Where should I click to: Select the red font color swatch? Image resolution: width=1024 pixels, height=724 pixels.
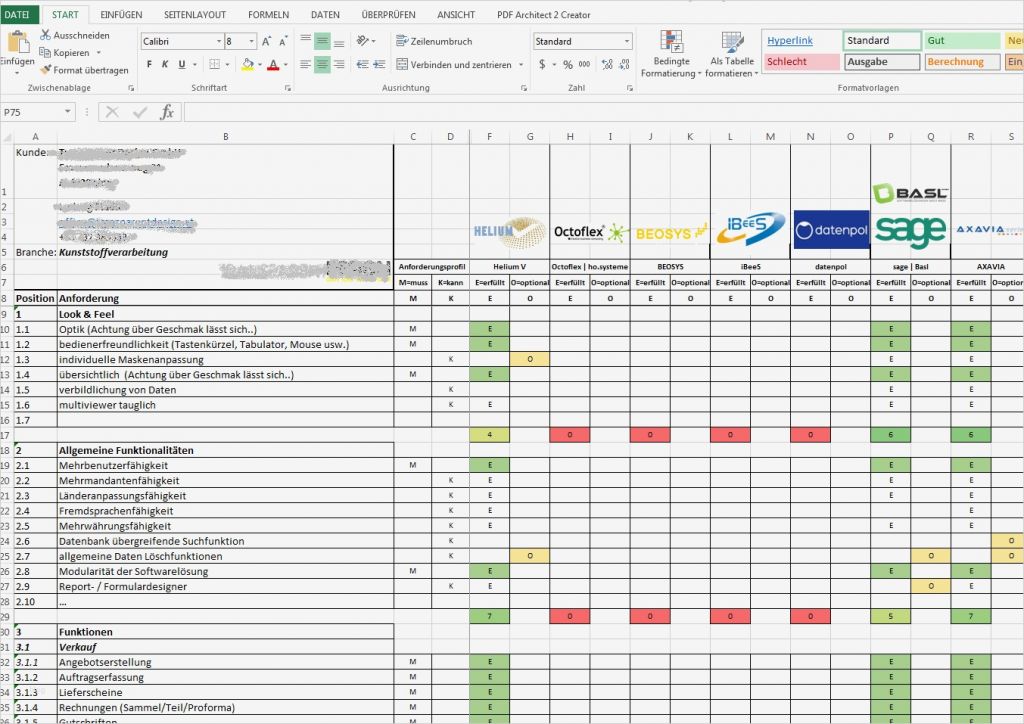272,66
